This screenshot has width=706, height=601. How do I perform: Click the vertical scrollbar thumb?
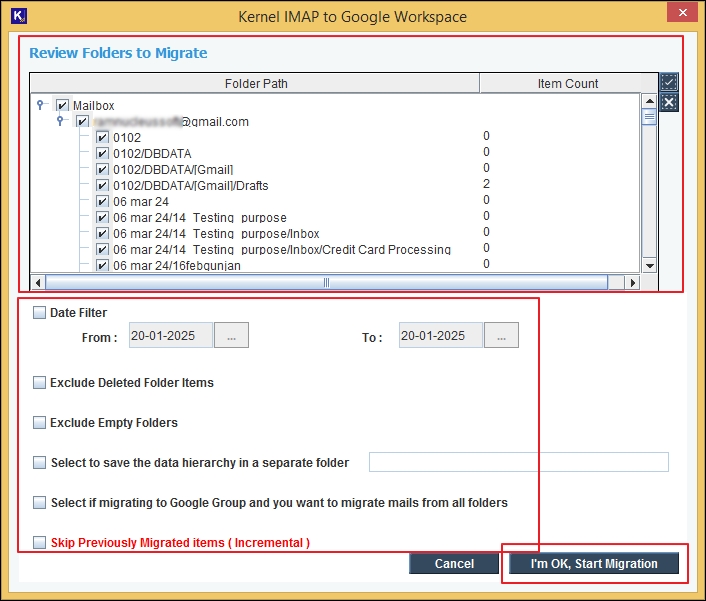tap(649, 117)
